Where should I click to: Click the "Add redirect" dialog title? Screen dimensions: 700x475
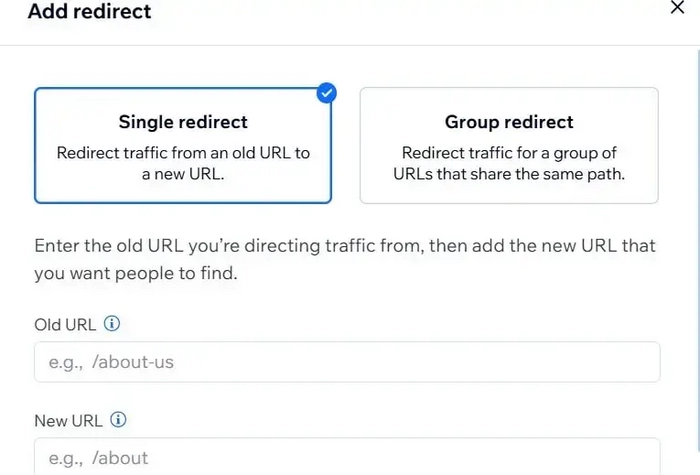pyautogui.click(x=90, y=12)
